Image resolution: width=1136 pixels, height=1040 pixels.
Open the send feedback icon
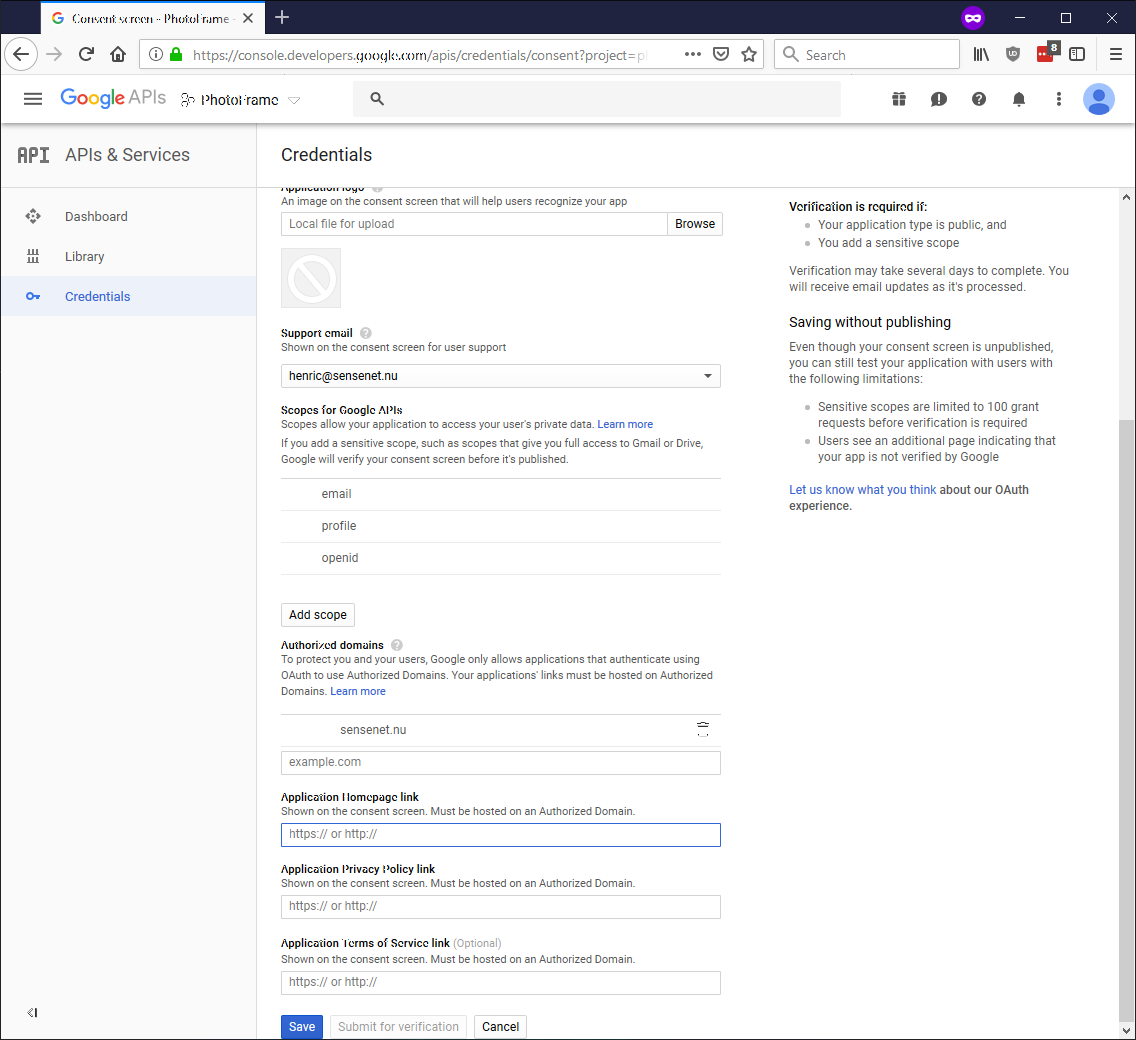[x=939, y=99]
